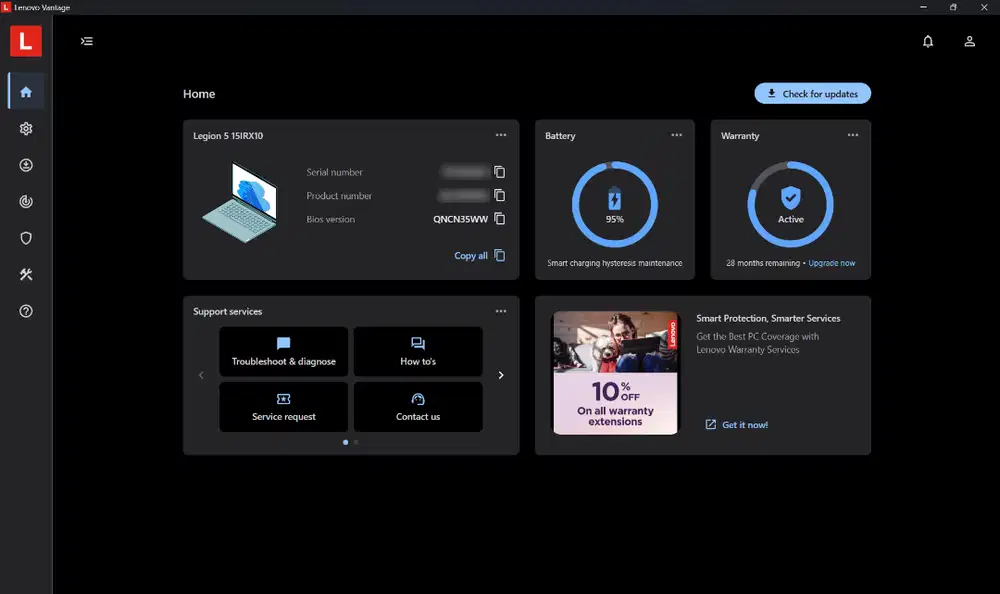Restore down the Lenovo Vantage window

pyautogui.click(x=953, y=7)
